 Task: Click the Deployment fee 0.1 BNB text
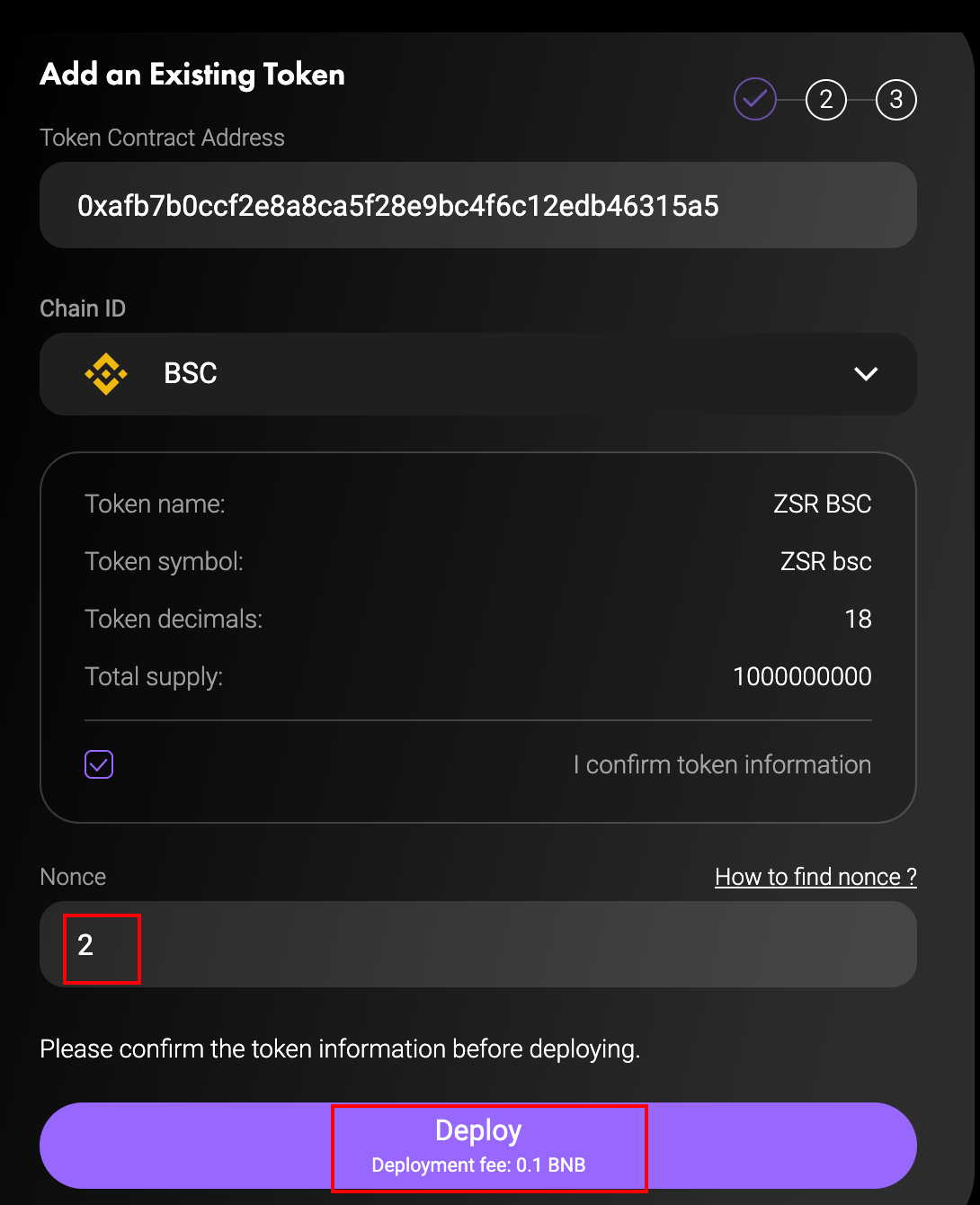pos(478,1165)
